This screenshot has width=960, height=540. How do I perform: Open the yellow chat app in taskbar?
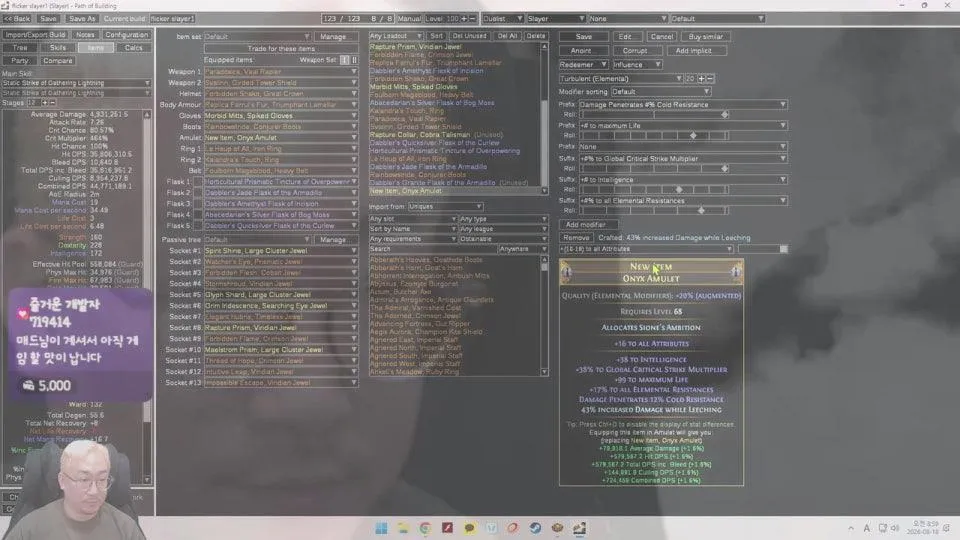(469, 528)
